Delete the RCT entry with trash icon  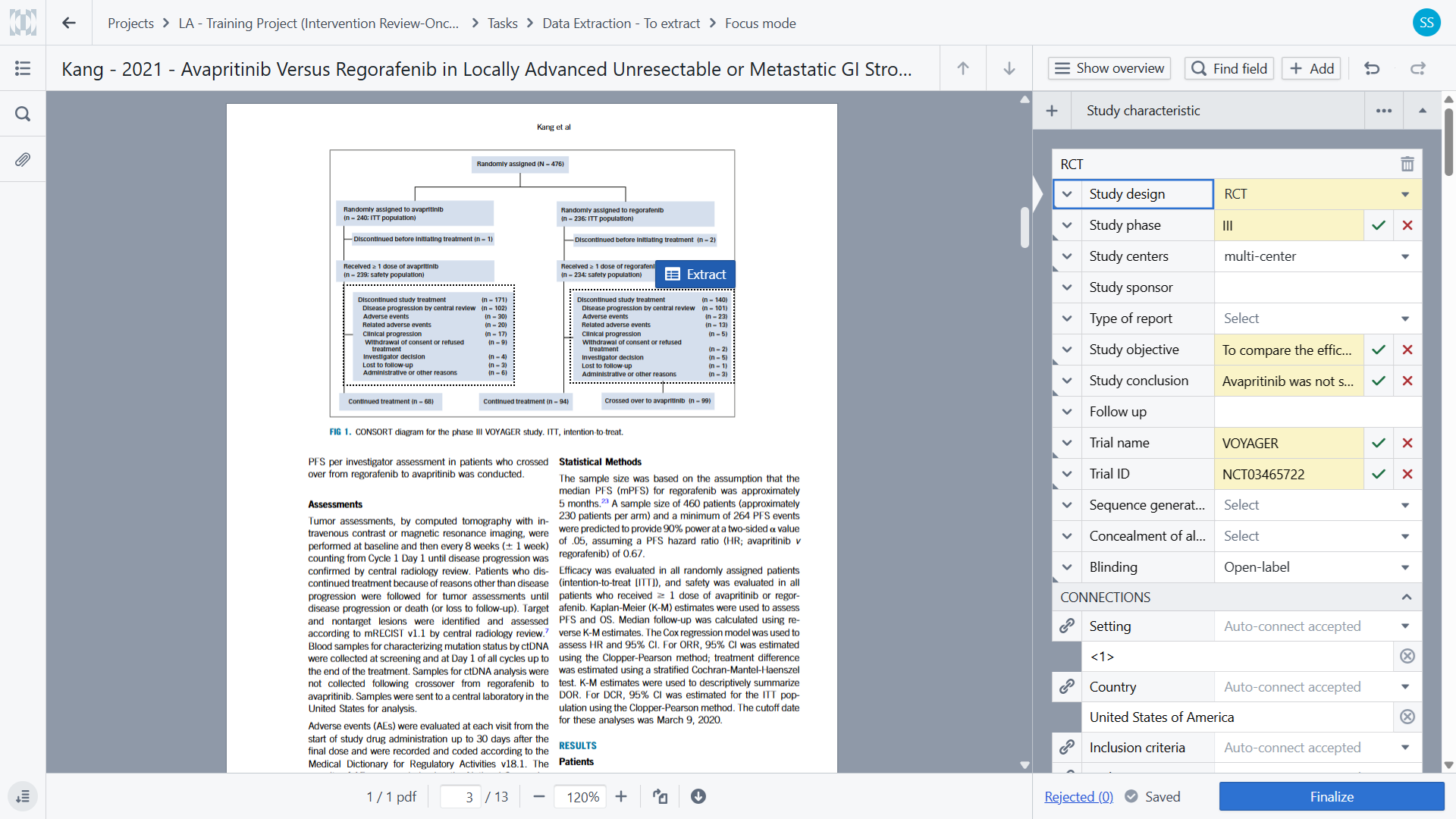pos(1407,164)
